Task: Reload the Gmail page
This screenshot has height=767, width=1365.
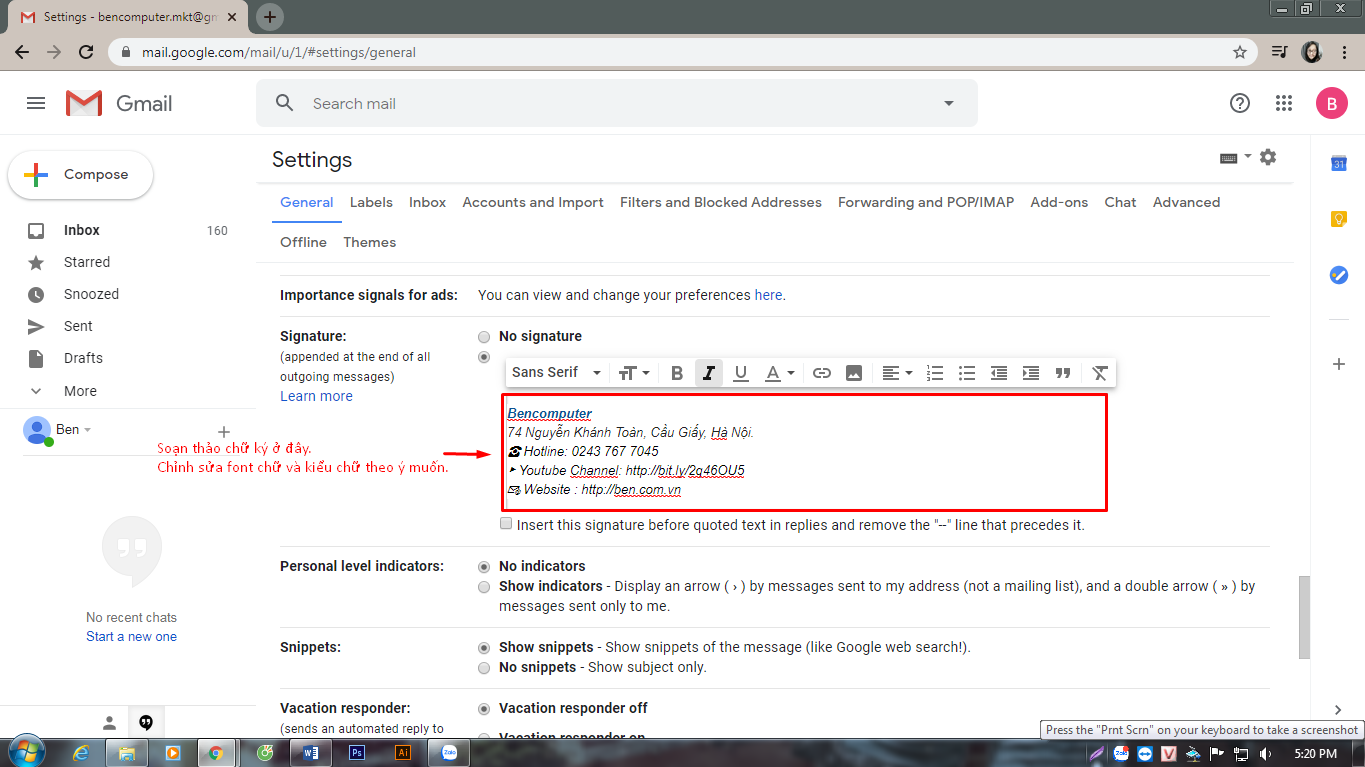Action: pyautogui.click(x=86, y=52)
